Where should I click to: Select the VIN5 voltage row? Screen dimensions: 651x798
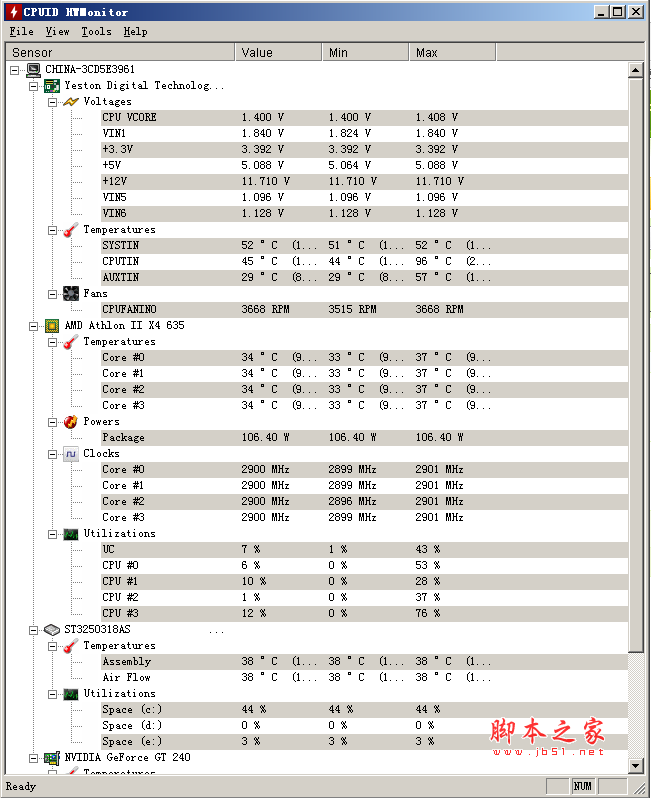point(364,197)
